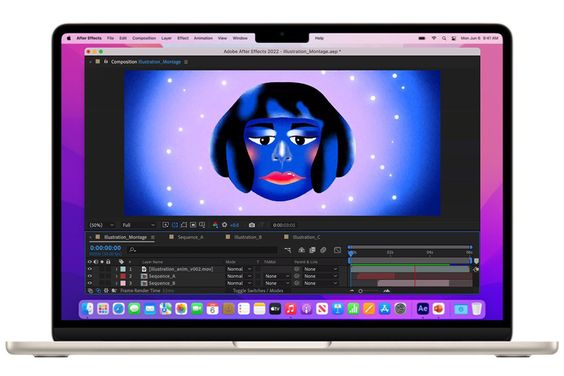Image resolution: width=564 pixels, height=376 pixels.
Task: Open the Animation menu
Action: [x=203, y=38]
